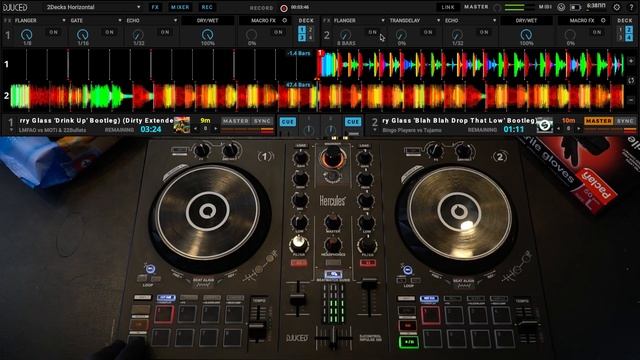This screenshot has width=640, height=360.
Task: Click deck 1 pitch increase arrow
Action: [x=216, y=129]
